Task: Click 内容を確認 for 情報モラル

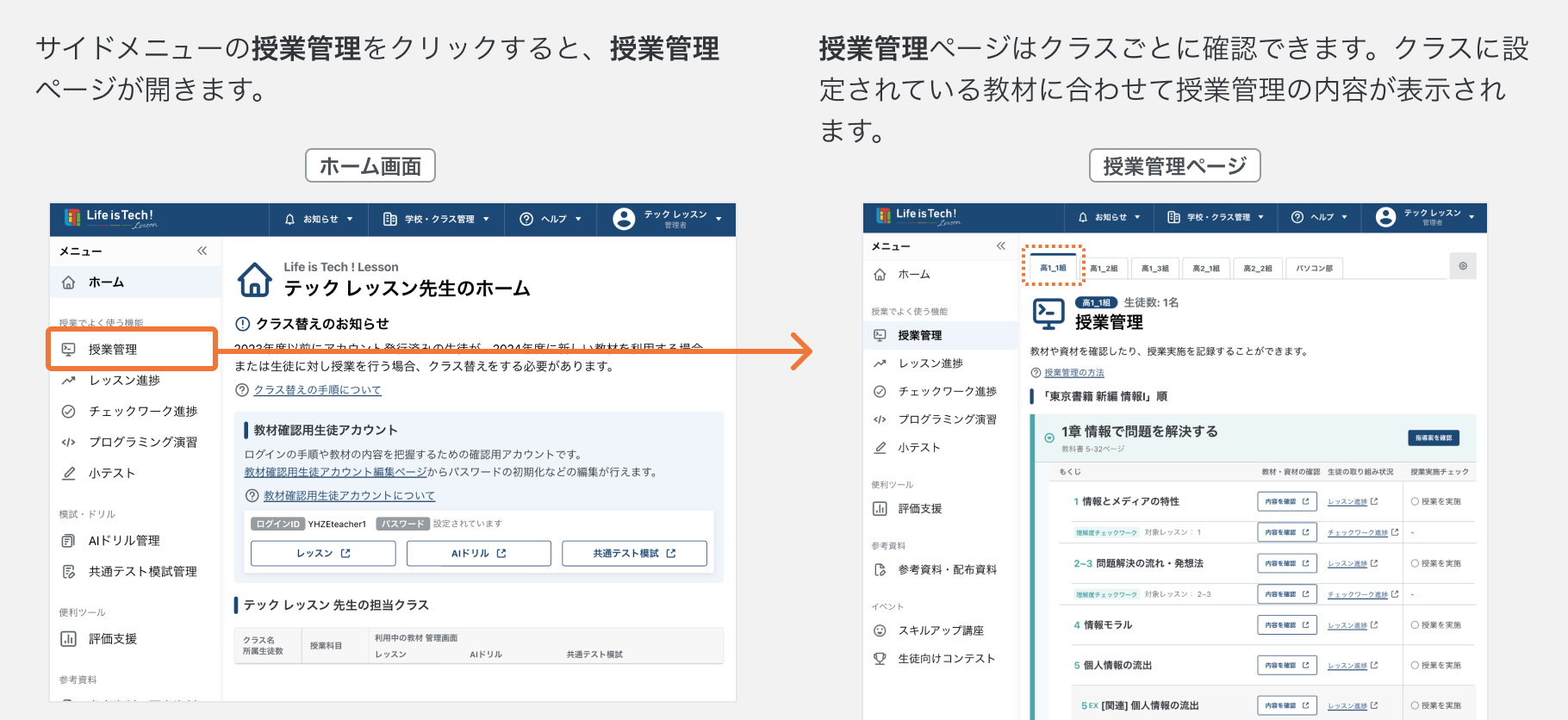Action: [1287, 625]
